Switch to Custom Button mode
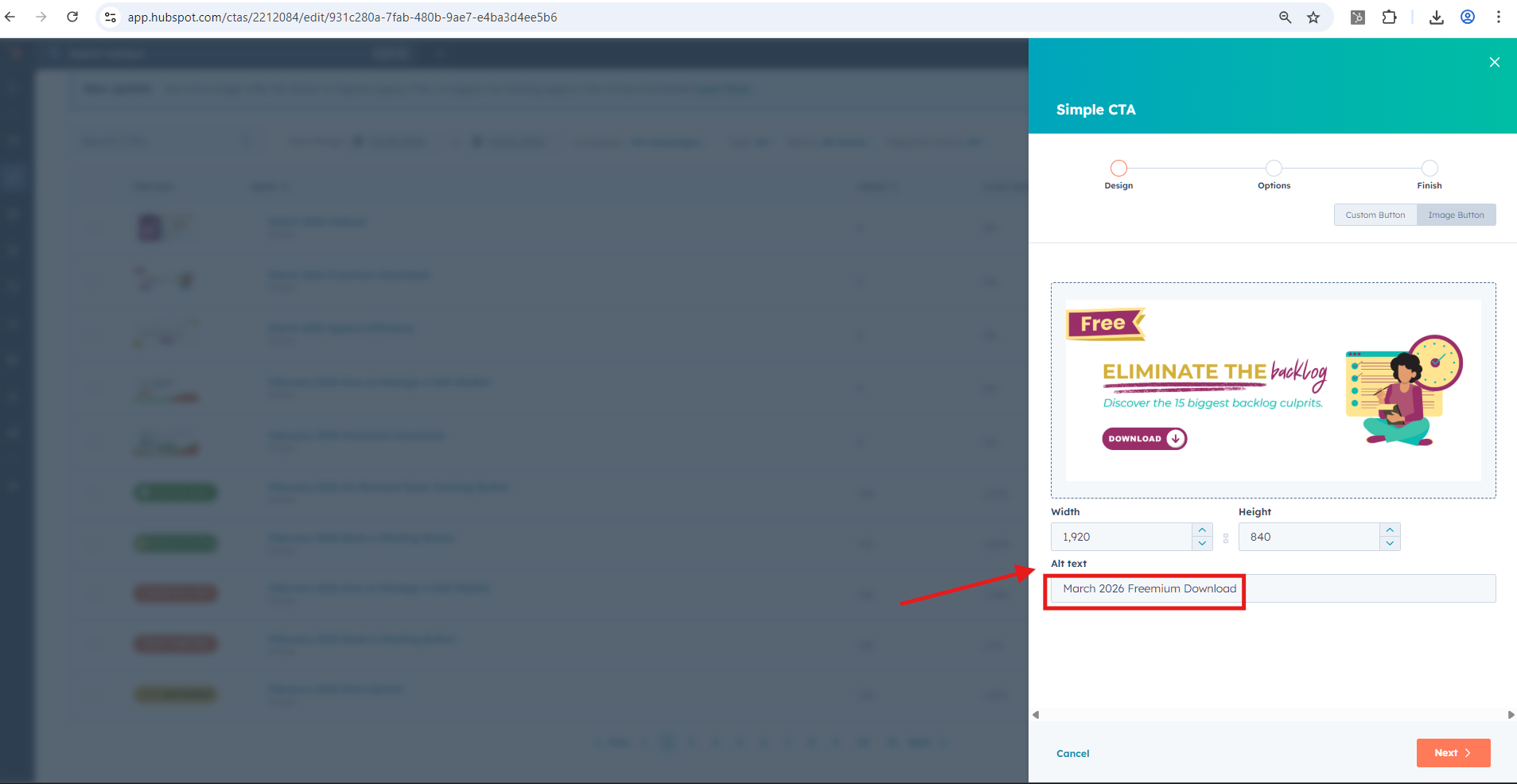The height and width of the screenshot is (784, 1517). pyautogui.click(x=1375, y=215)
